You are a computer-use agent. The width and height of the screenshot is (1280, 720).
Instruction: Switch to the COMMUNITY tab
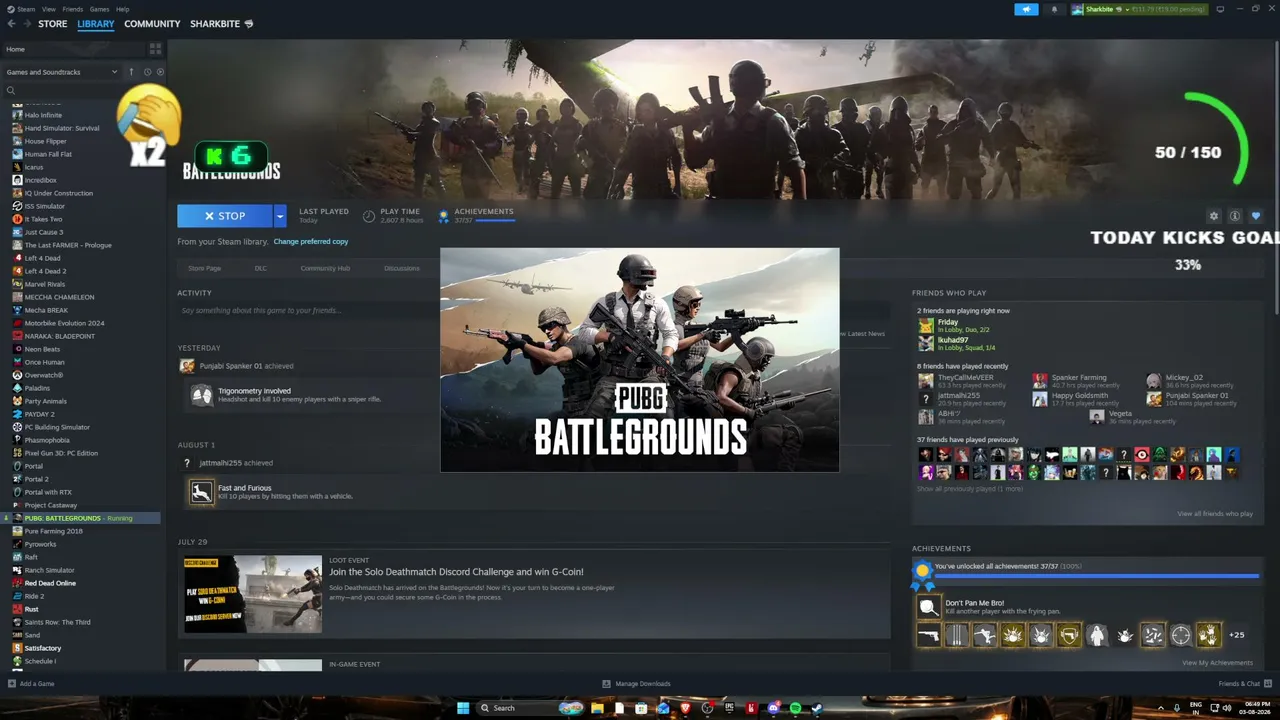coord(152,24)
